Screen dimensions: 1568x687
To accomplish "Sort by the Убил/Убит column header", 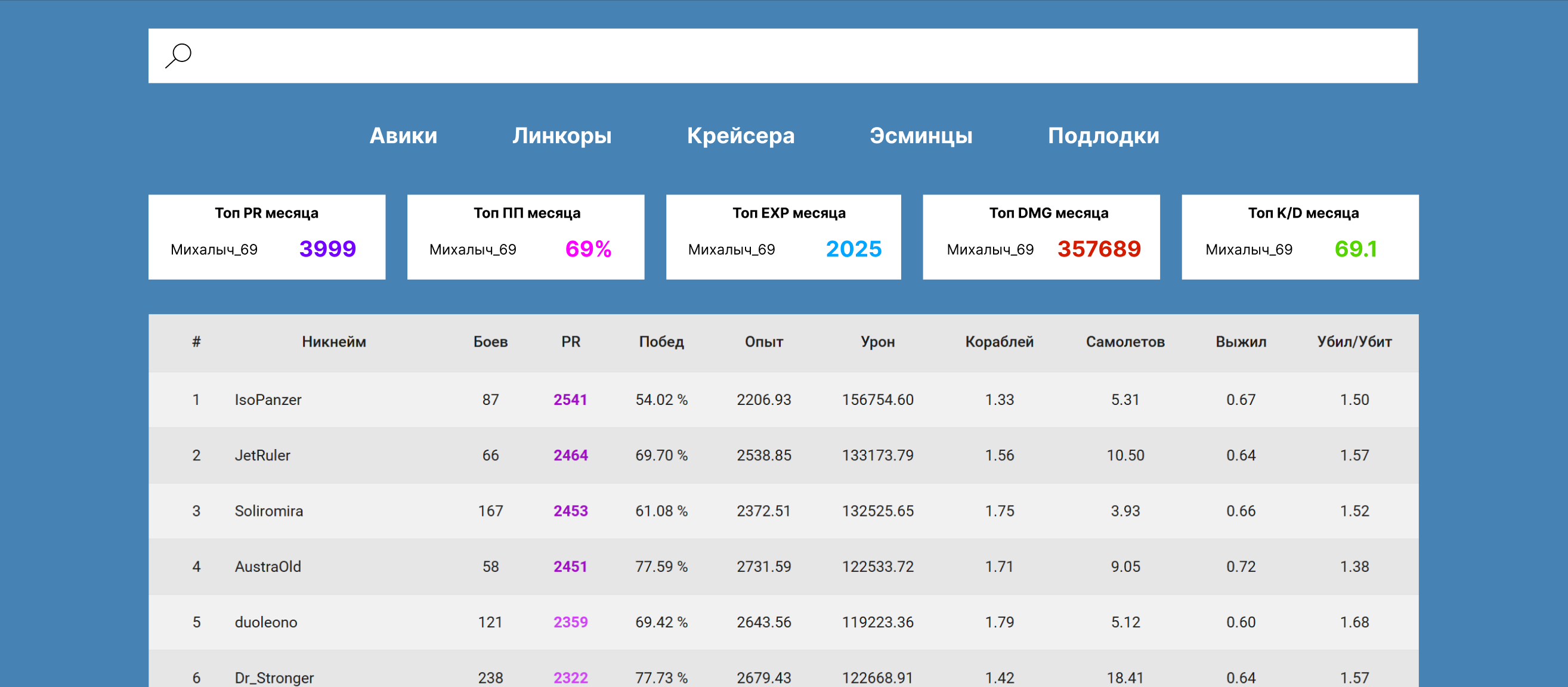I will click(x=1354, y=342).
